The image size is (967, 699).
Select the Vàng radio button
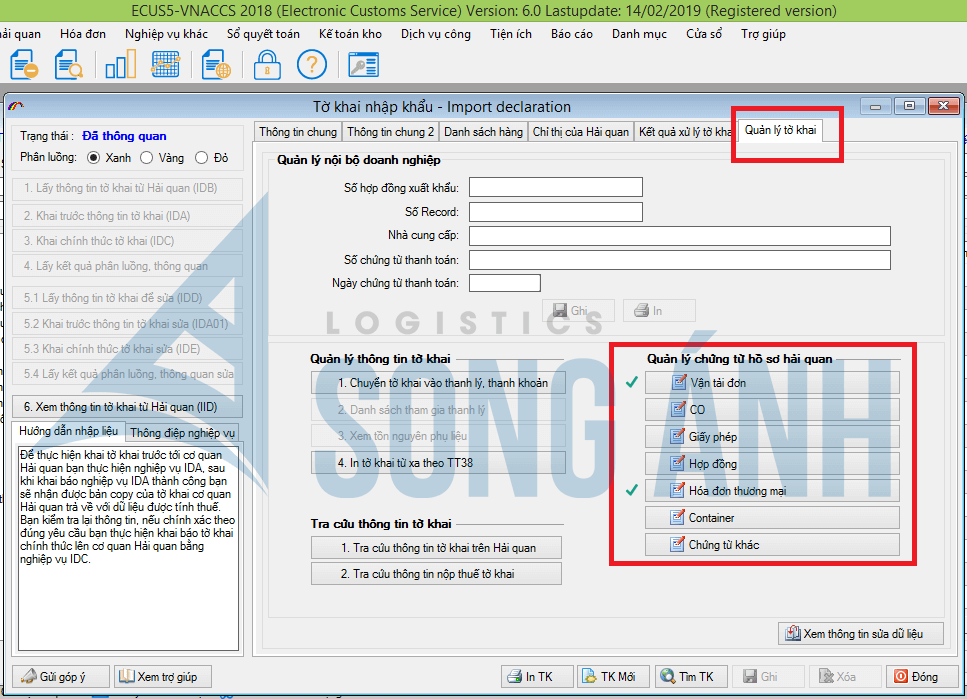147,157
